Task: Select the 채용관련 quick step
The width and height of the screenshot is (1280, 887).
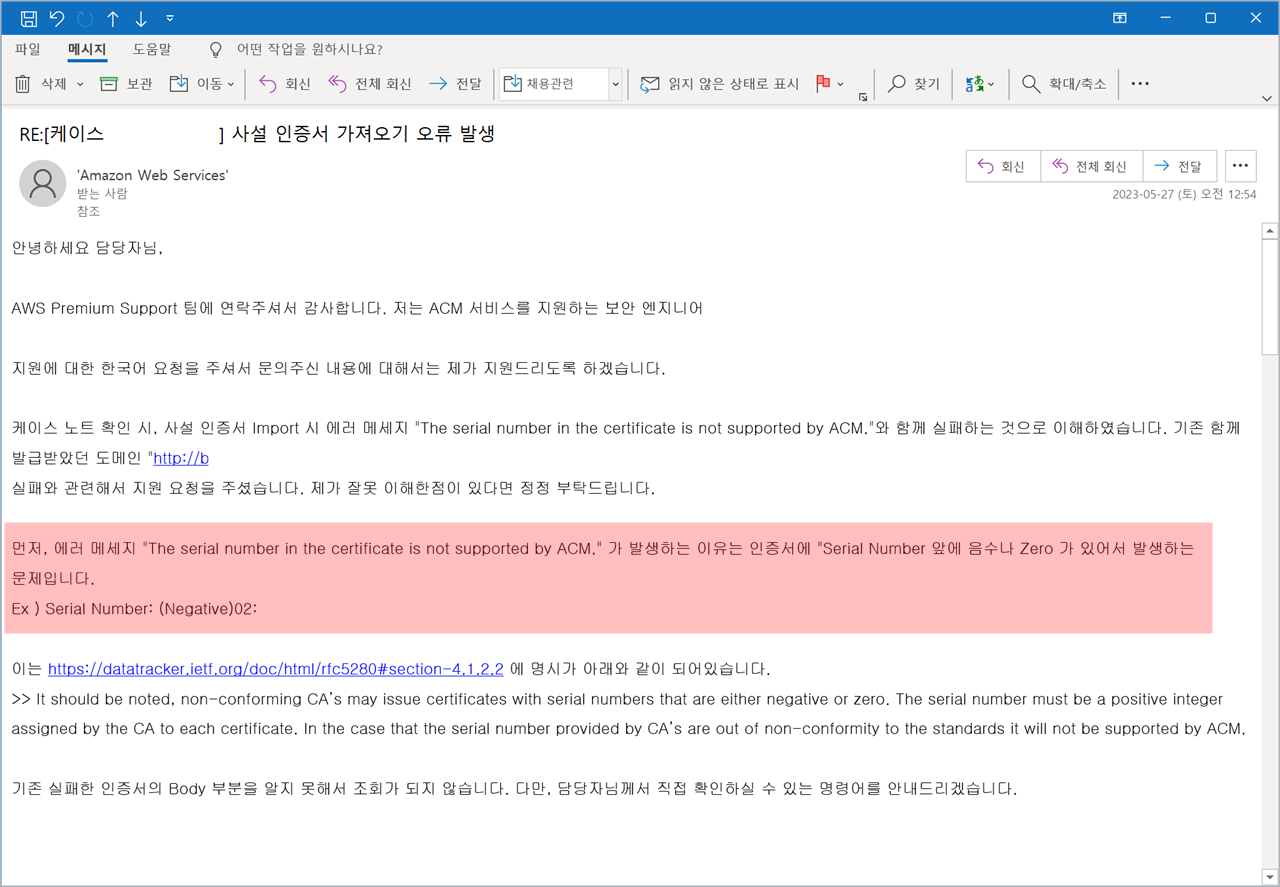Action: click(x=553, y=84)
